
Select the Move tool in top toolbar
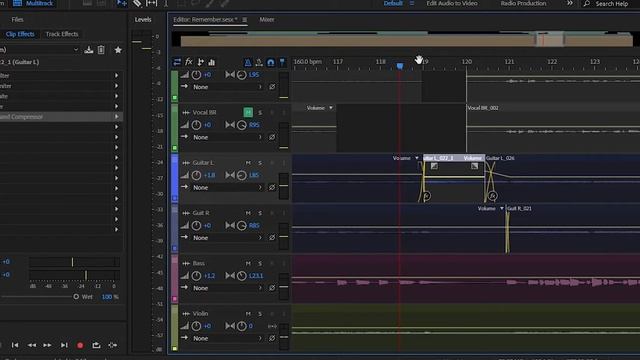point(122,3)
